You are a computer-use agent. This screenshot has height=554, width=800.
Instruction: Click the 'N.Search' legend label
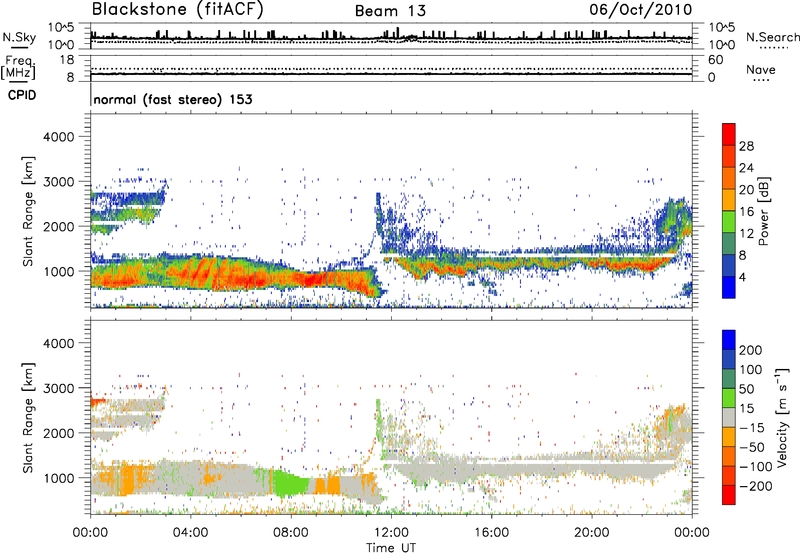point(772,37)
